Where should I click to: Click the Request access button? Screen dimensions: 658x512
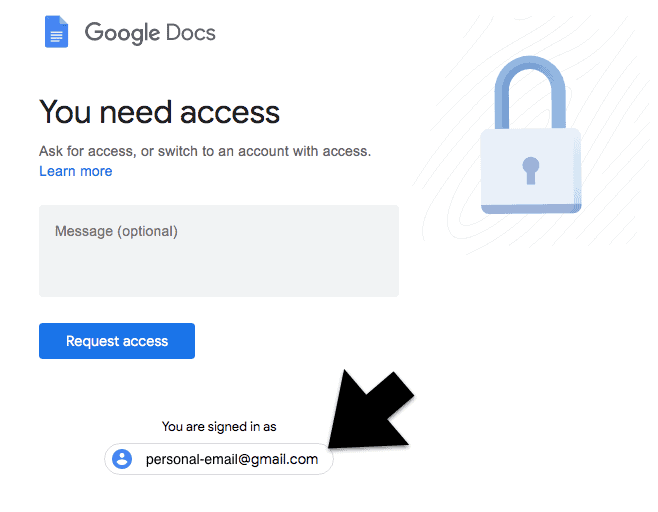pos(117,341)
